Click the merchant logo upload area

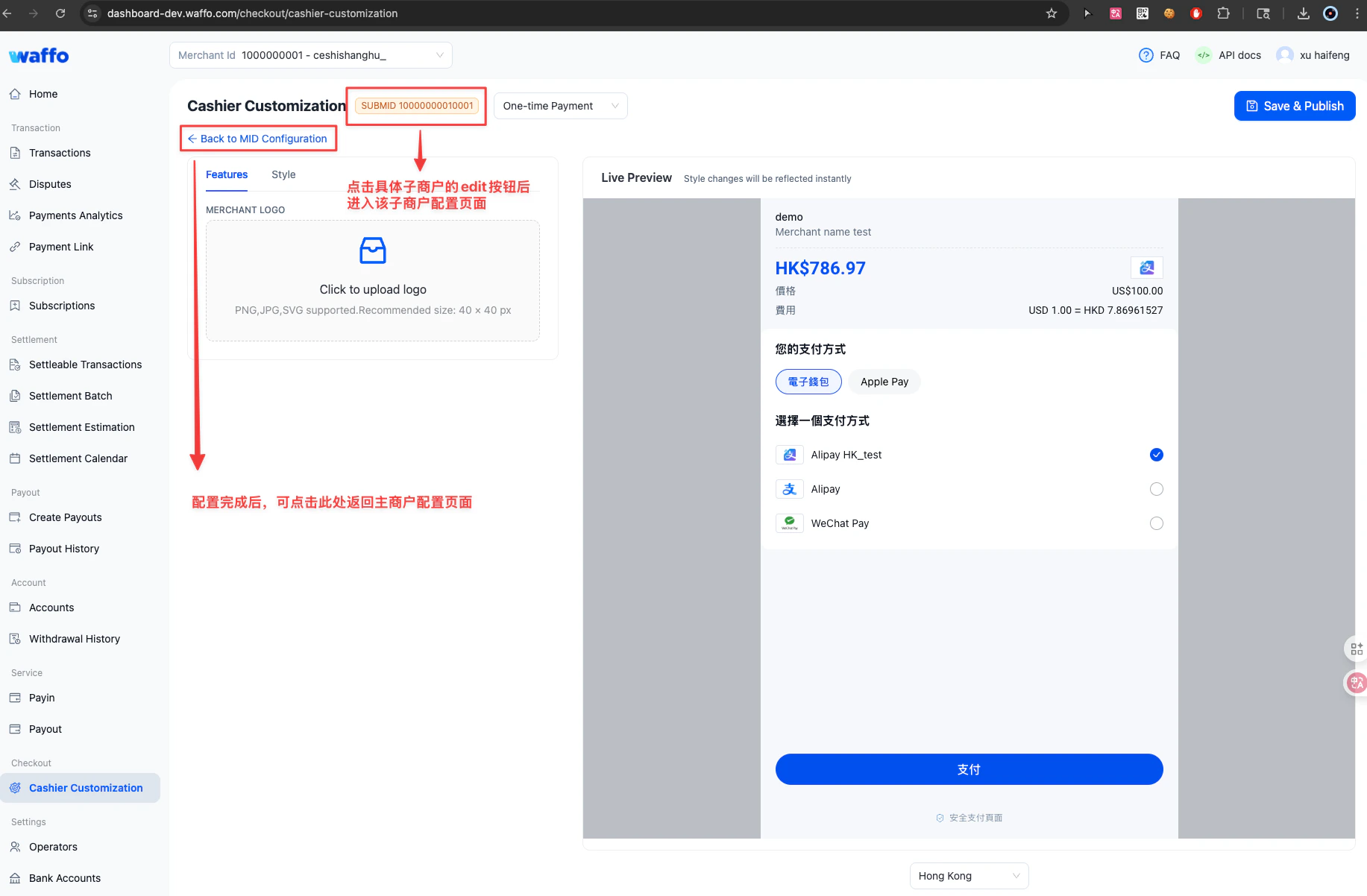tap(373, 280)
